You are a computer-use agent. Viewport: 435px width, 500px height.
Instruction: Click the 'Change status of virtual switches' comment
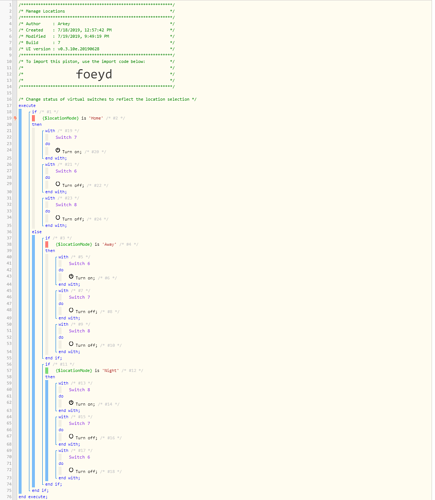pos(108,99)
